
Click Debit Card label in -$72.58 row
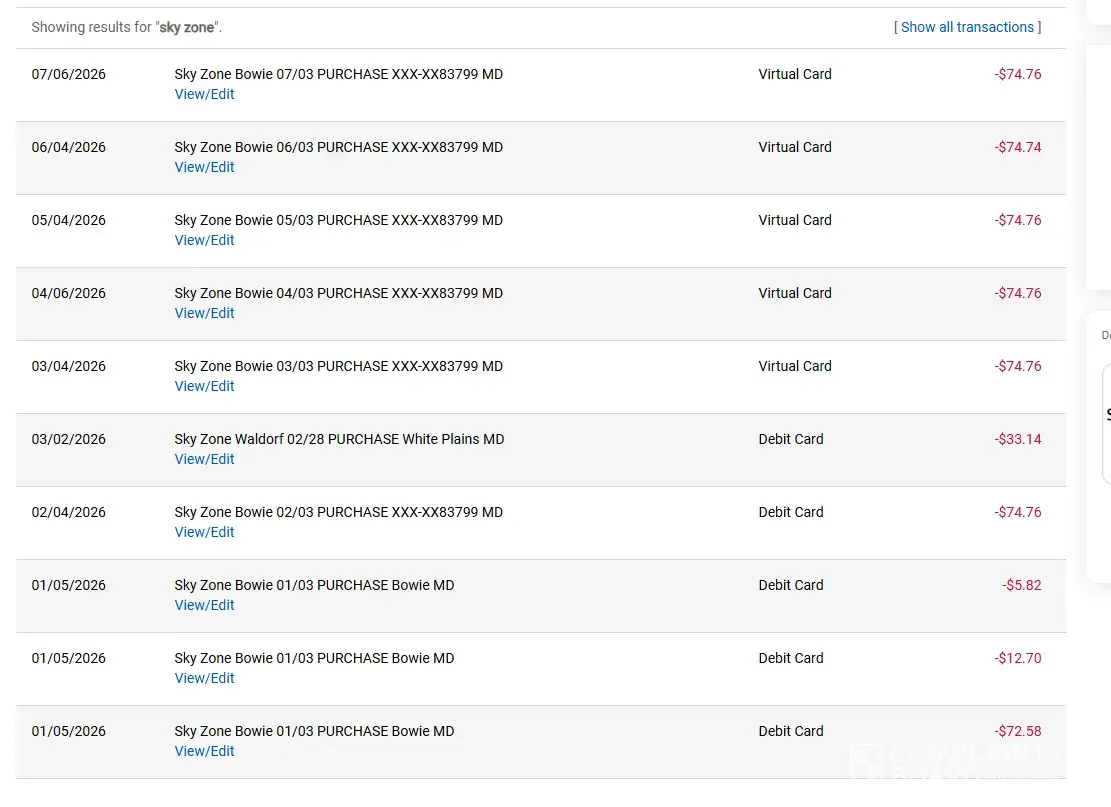click(x=791, y=731)
